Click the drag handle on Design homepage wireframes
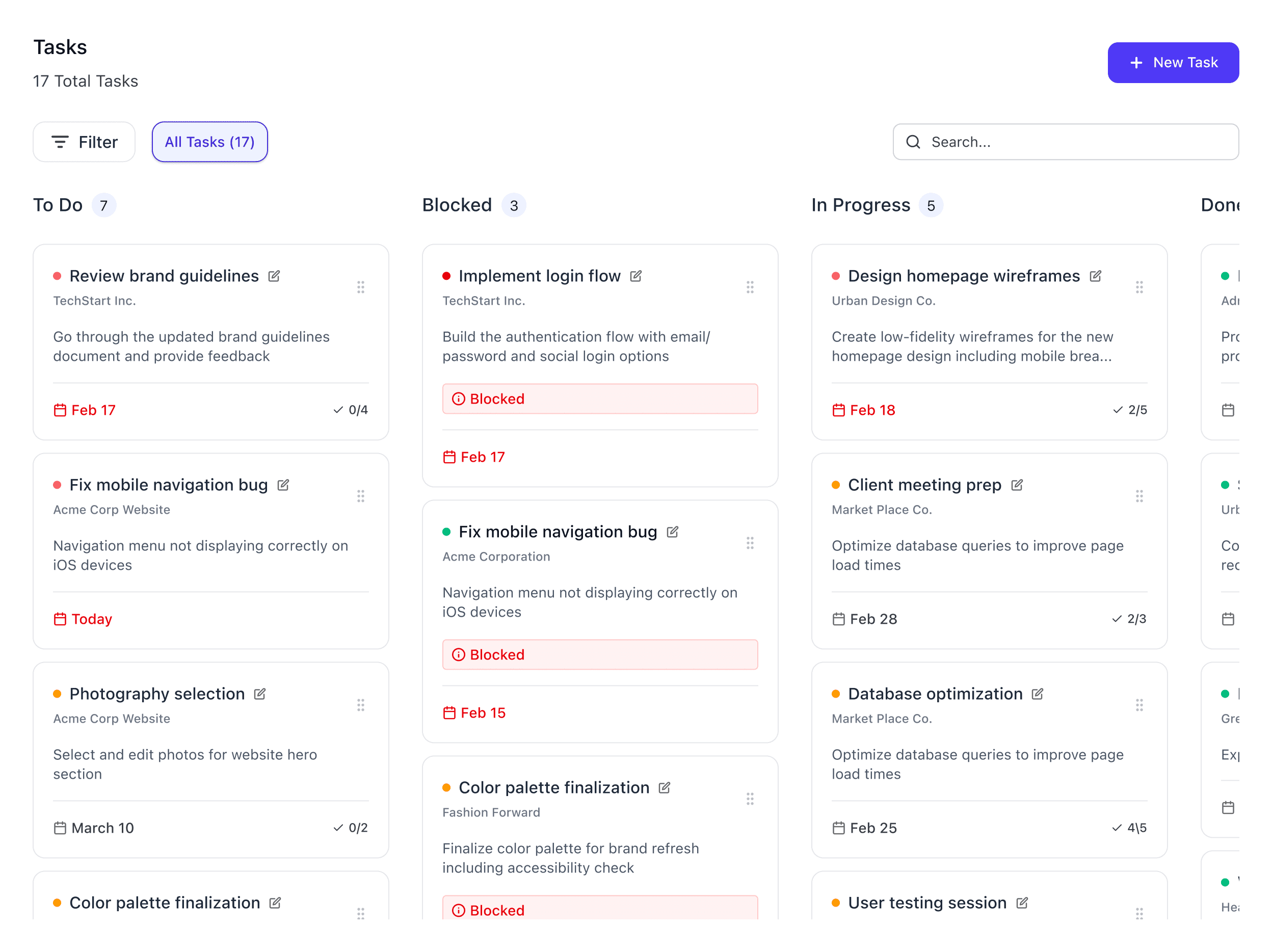Viewport: 1272px width, 952px height. 1138,287
